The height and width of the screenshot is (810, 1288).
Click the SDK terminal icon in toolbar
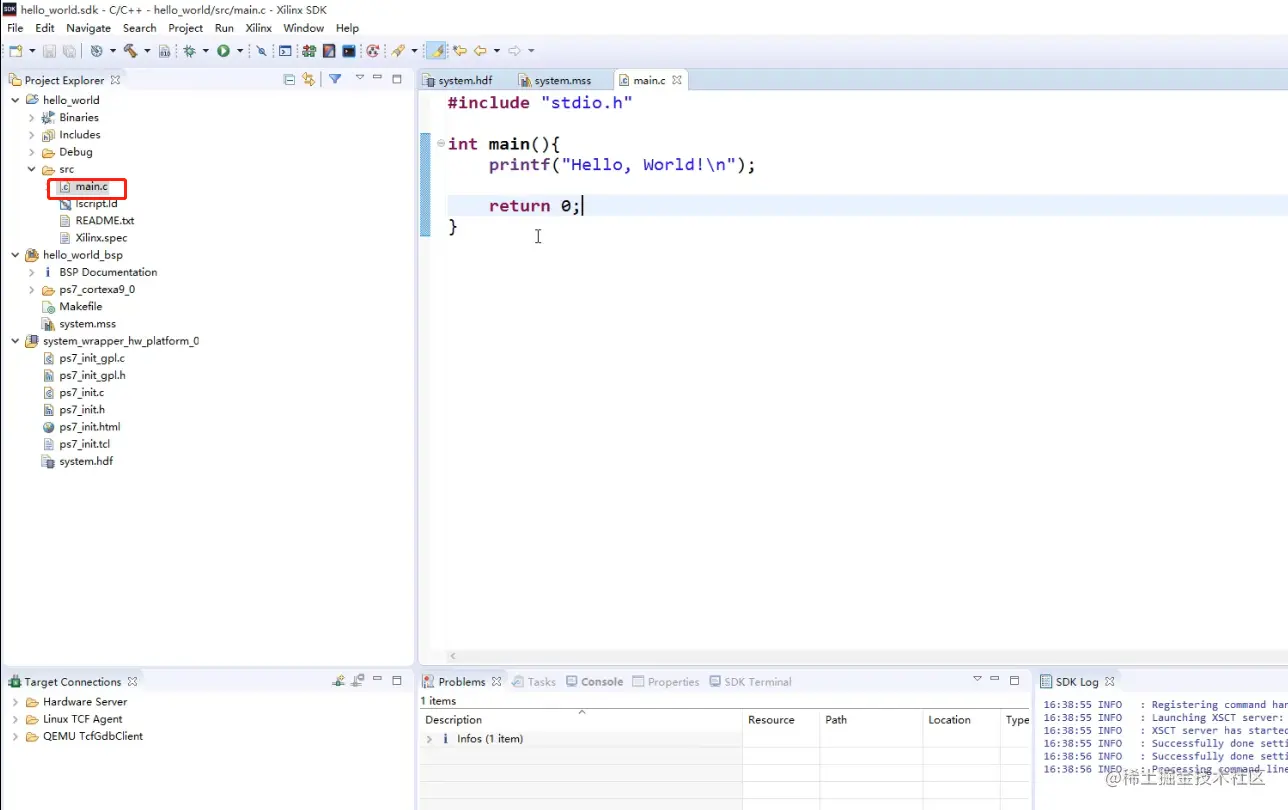(x=349, y=51)
